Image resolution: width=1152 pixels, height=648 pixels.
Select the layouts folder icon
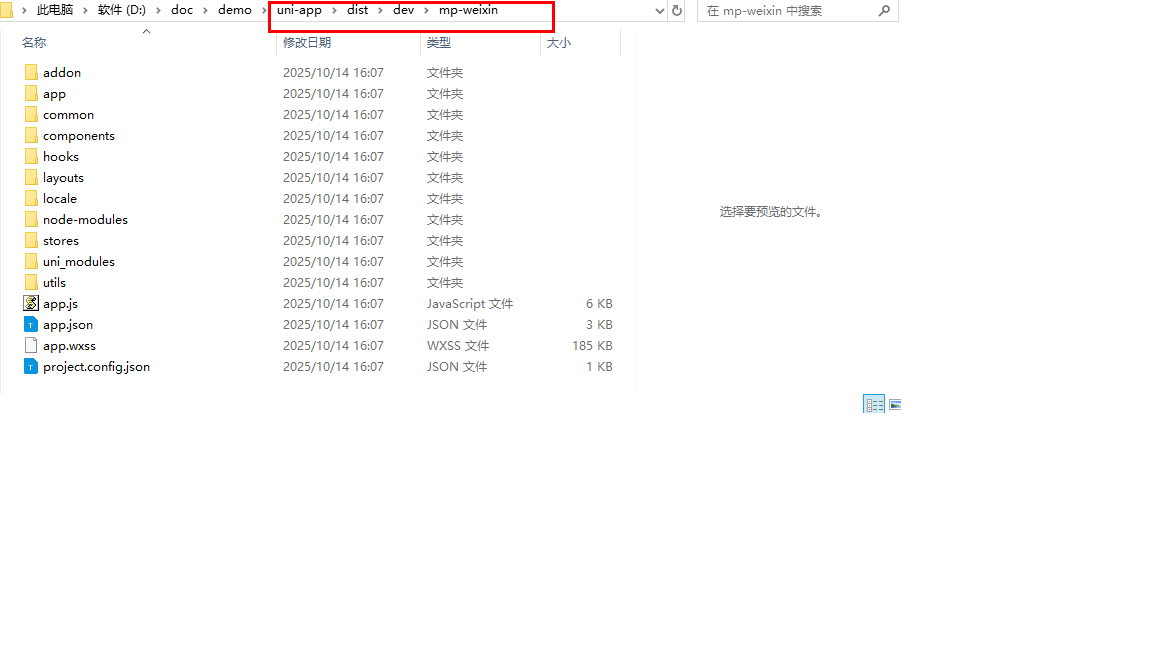coord(31,177)
